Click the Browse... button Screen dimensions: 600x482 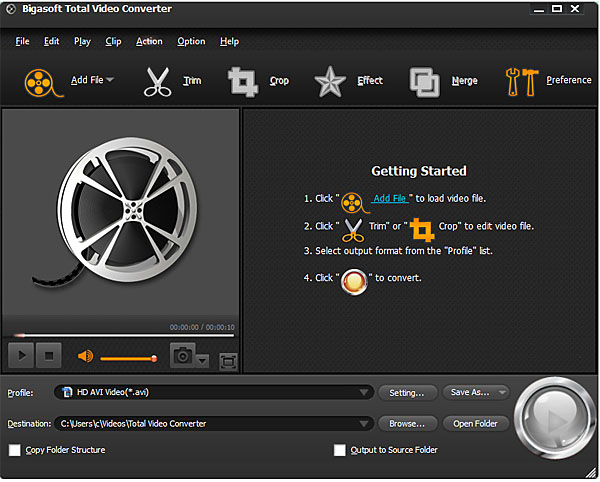pyautogui.click(x=407, y=424)
